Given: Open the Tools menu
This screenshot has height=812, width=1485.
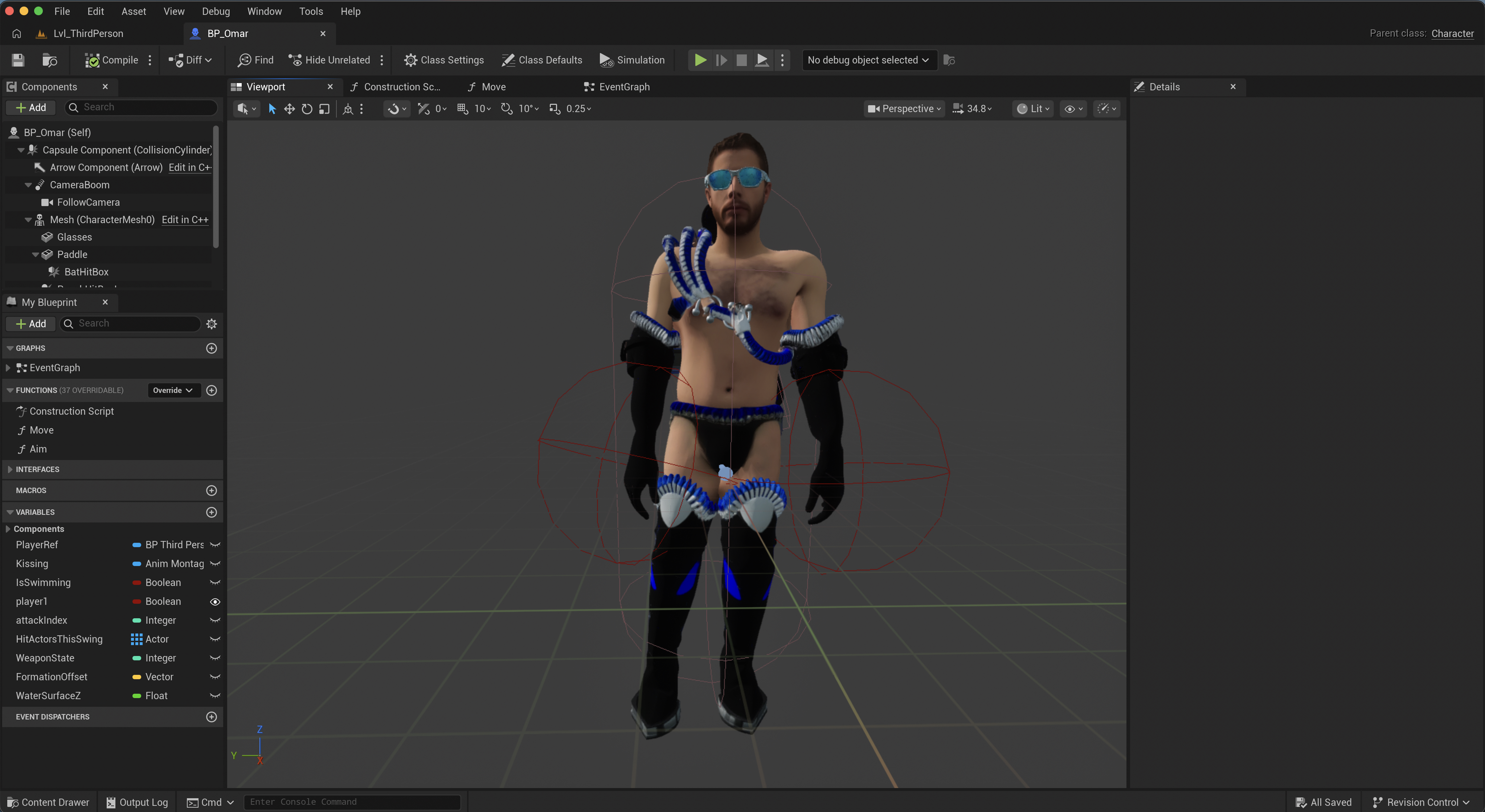Looking at the screenshot, I should point(311,11).
